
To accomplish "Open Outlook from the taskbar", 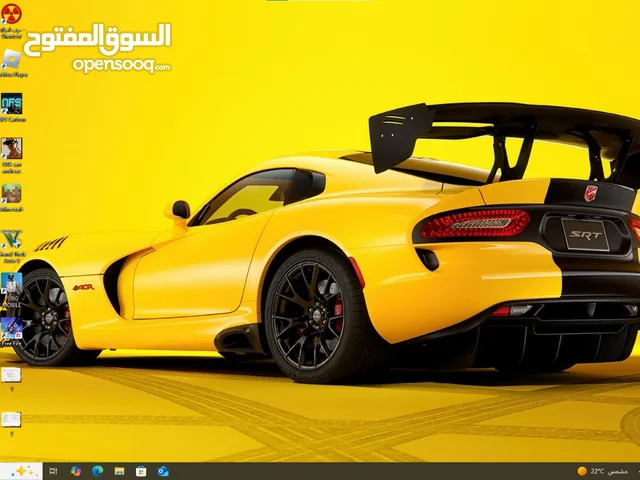I will pos(163,471).
